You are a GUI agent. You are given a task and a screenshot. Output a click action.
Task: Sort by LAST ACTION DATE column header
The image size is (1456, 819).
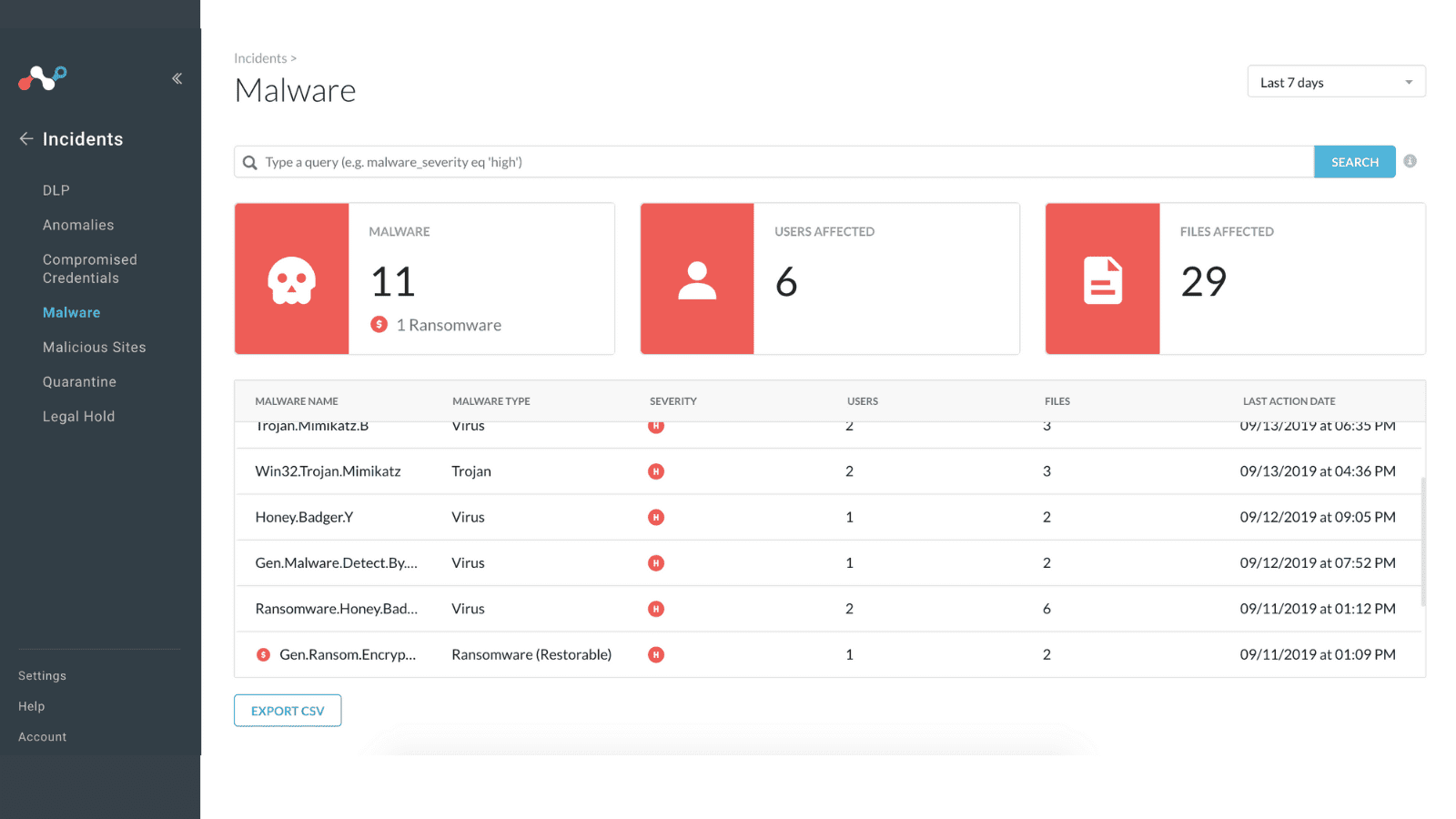click(x=1289, y=401)
